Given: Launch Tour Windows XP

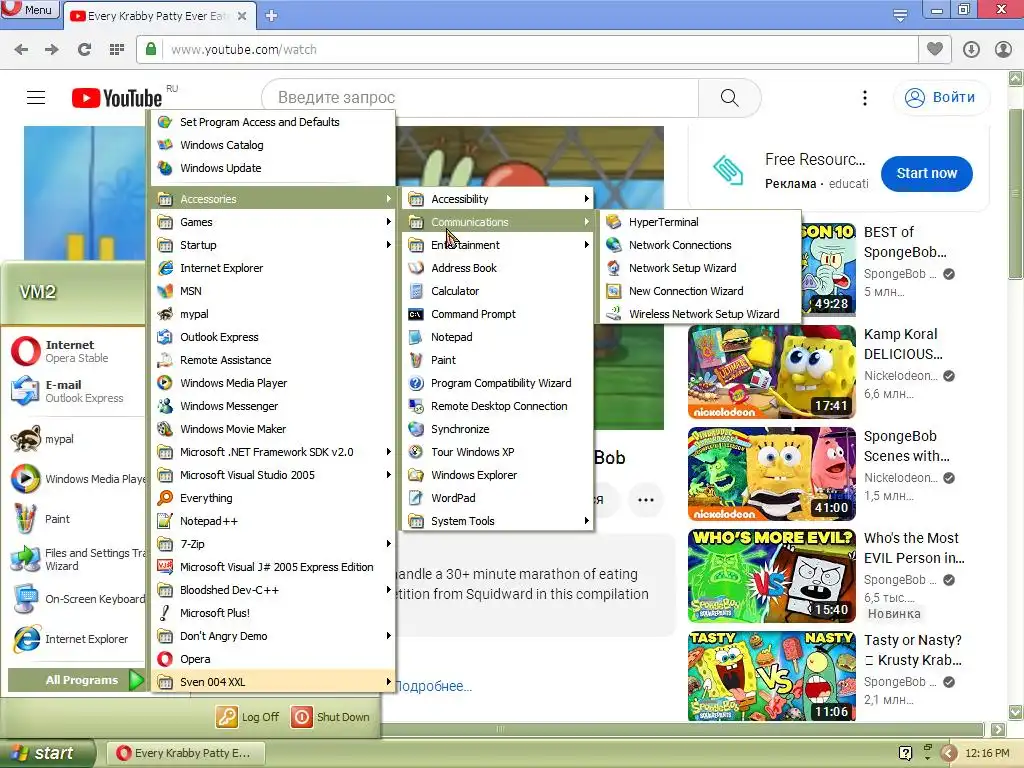Looking at the screenshot, I should click(498, 452).
